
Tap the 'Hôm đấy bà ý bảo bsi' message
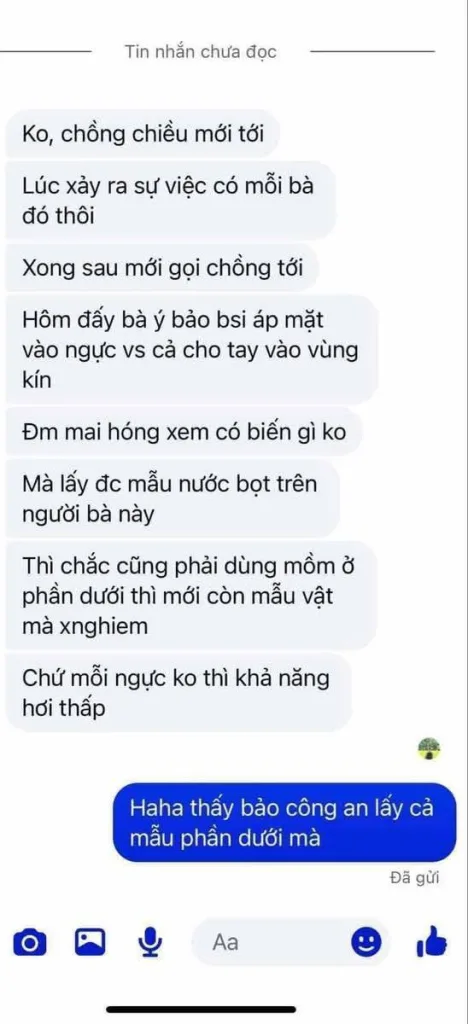(x=193, y=350)
